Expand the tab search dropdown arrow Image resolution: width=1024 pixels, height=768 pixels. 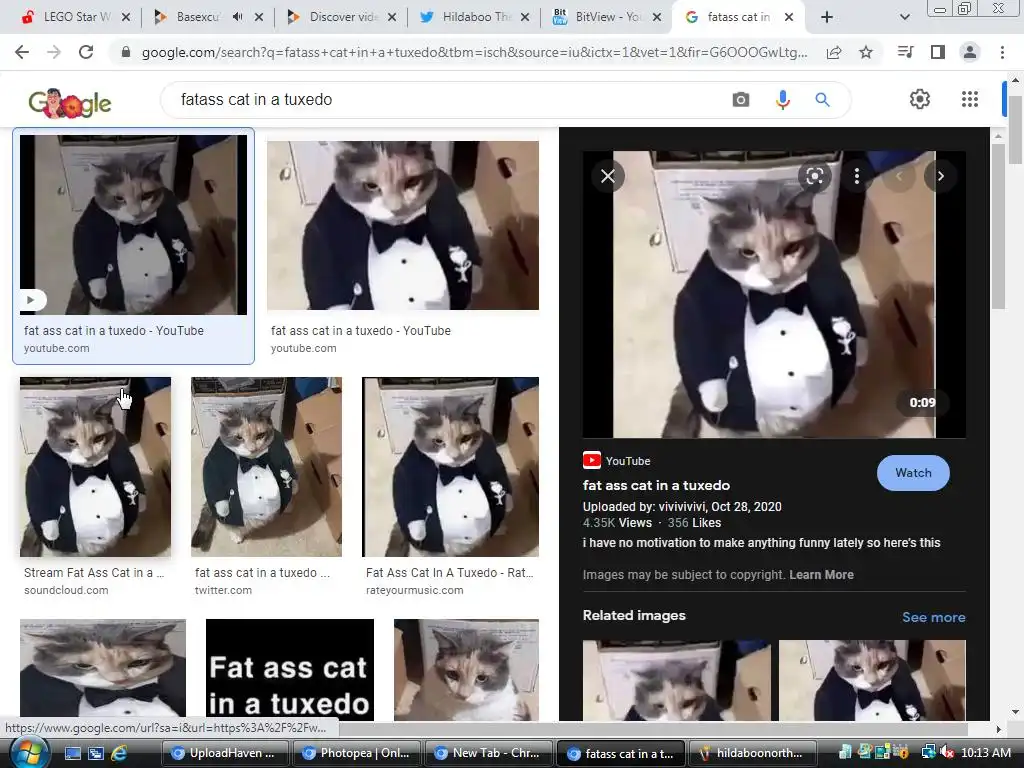tap(904, 17)
